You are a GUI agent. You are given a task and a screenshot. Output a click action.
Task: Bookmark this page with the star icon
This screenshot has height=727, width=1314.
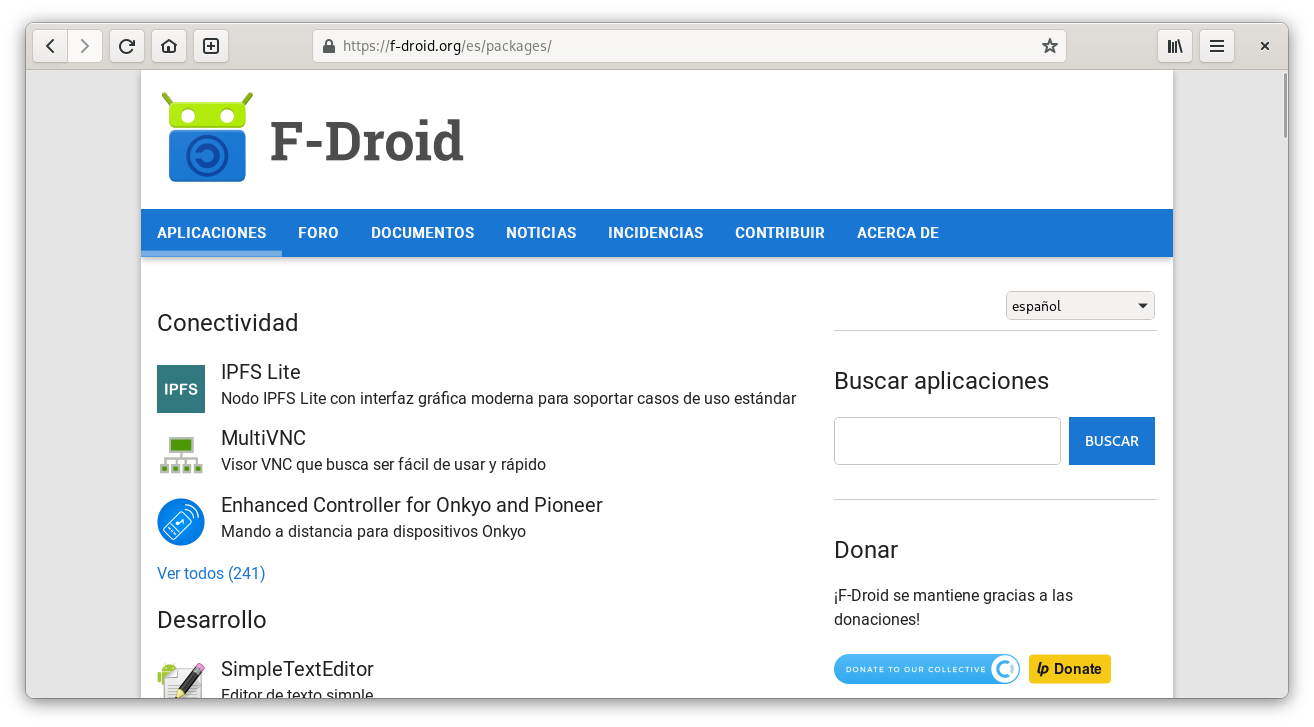(1049, 46)
